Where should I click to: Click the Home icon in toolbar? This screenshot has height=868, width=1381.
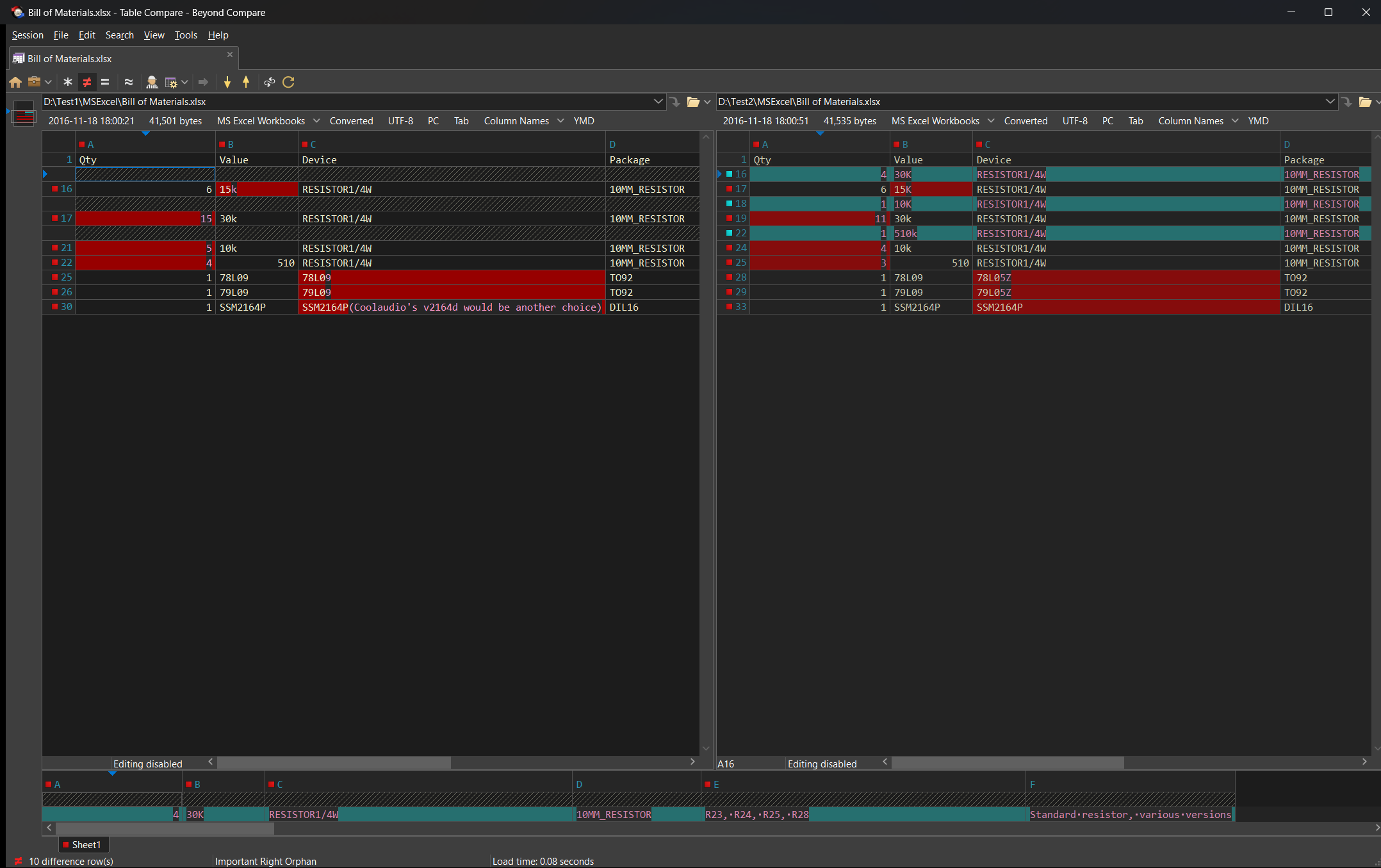click(15, 82)
